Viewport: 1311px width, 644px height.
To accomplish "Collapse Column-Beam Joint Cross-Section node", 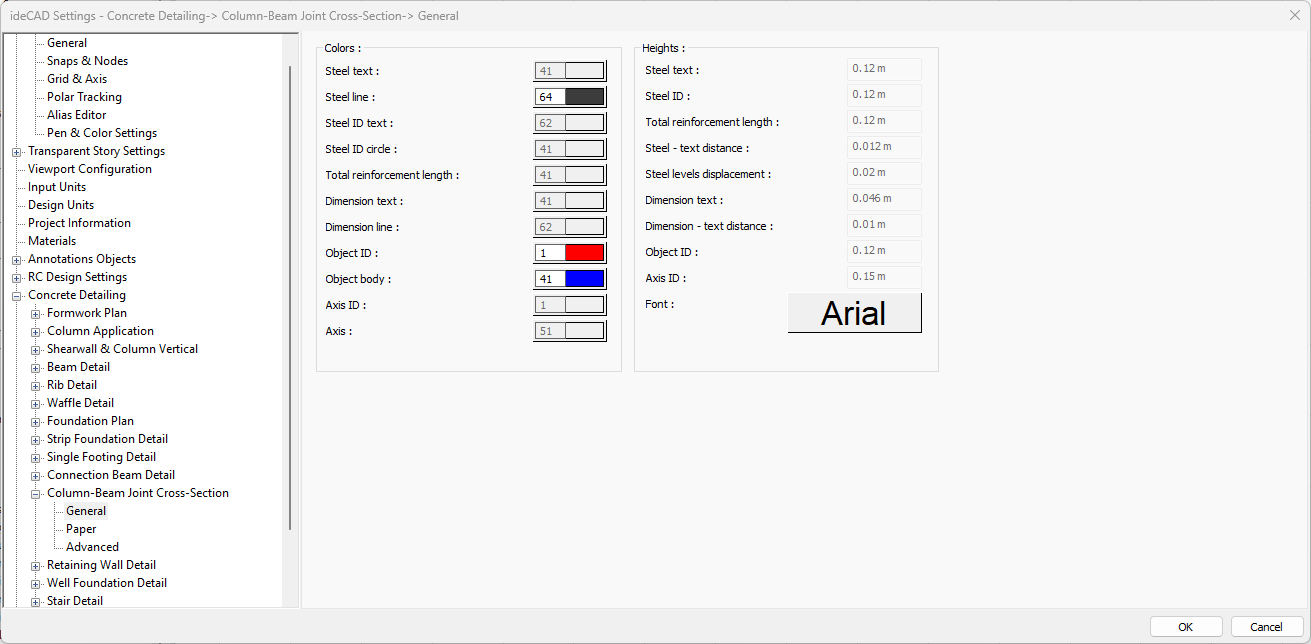I will (x=36, y=494).
